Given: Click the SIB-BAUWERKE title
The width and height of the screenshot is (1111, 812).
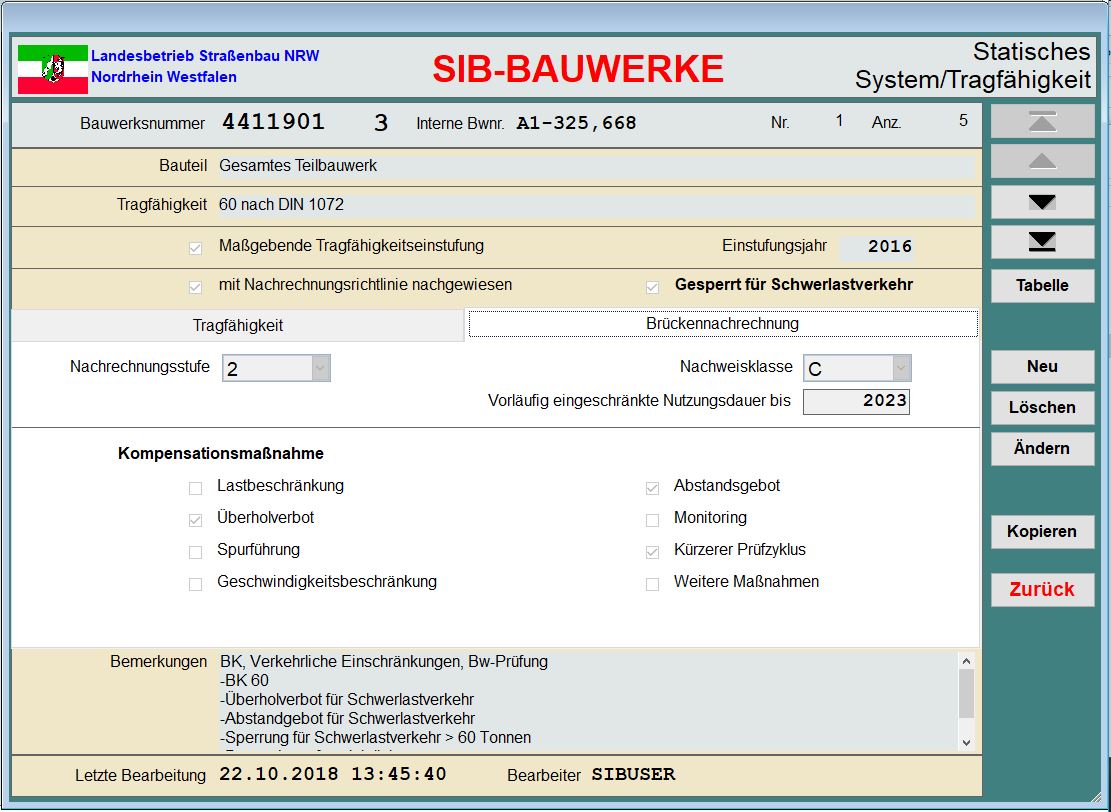Looking at the screenshot, I should (x=577, y=69).
